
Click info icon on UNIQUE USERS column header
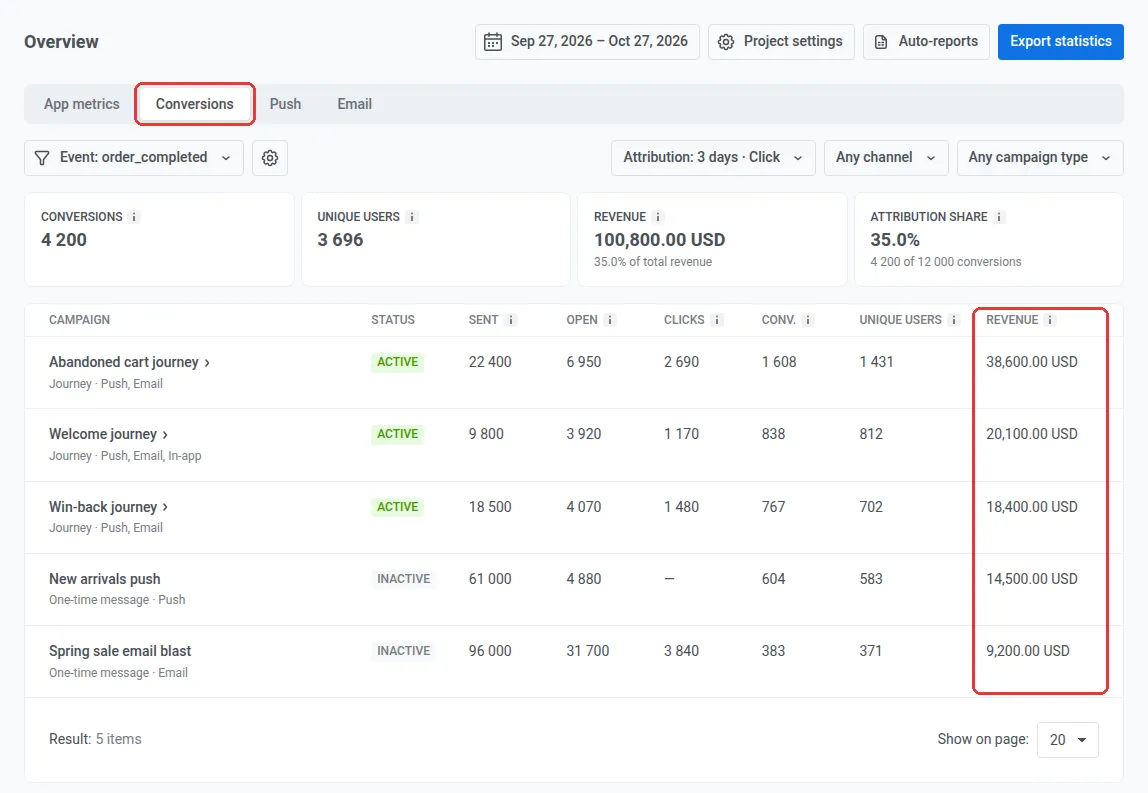[x=953, y=320]
